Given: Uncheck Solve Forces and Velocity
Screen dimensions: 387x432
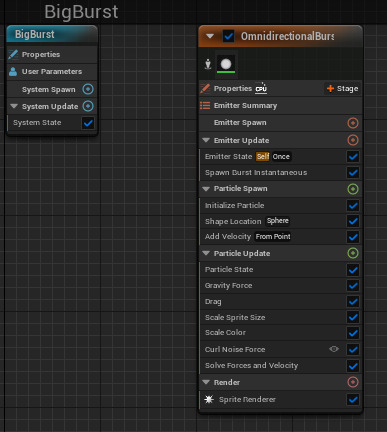Looking at the screenshot, I should [x=353, y=366].
